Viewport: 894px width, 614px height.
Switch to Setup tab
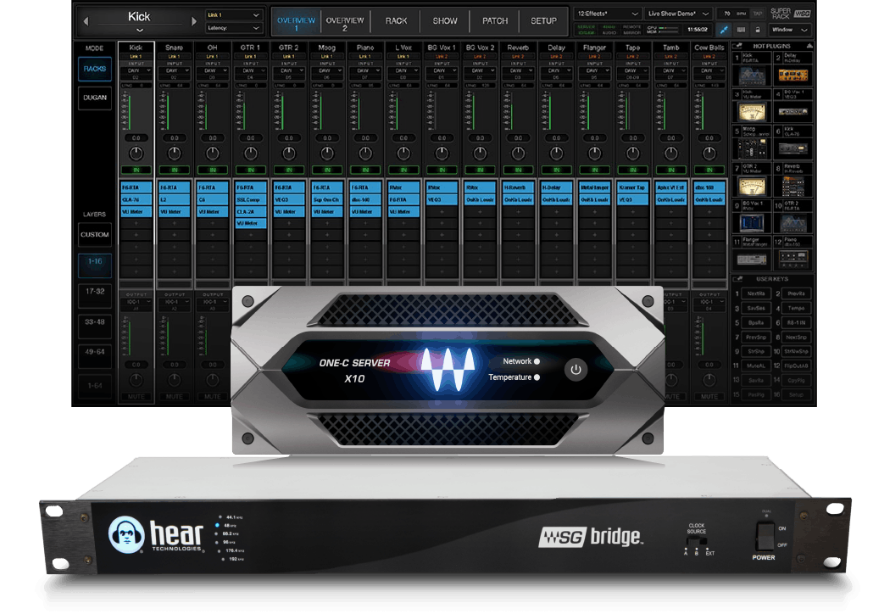(x=543, y=21)
